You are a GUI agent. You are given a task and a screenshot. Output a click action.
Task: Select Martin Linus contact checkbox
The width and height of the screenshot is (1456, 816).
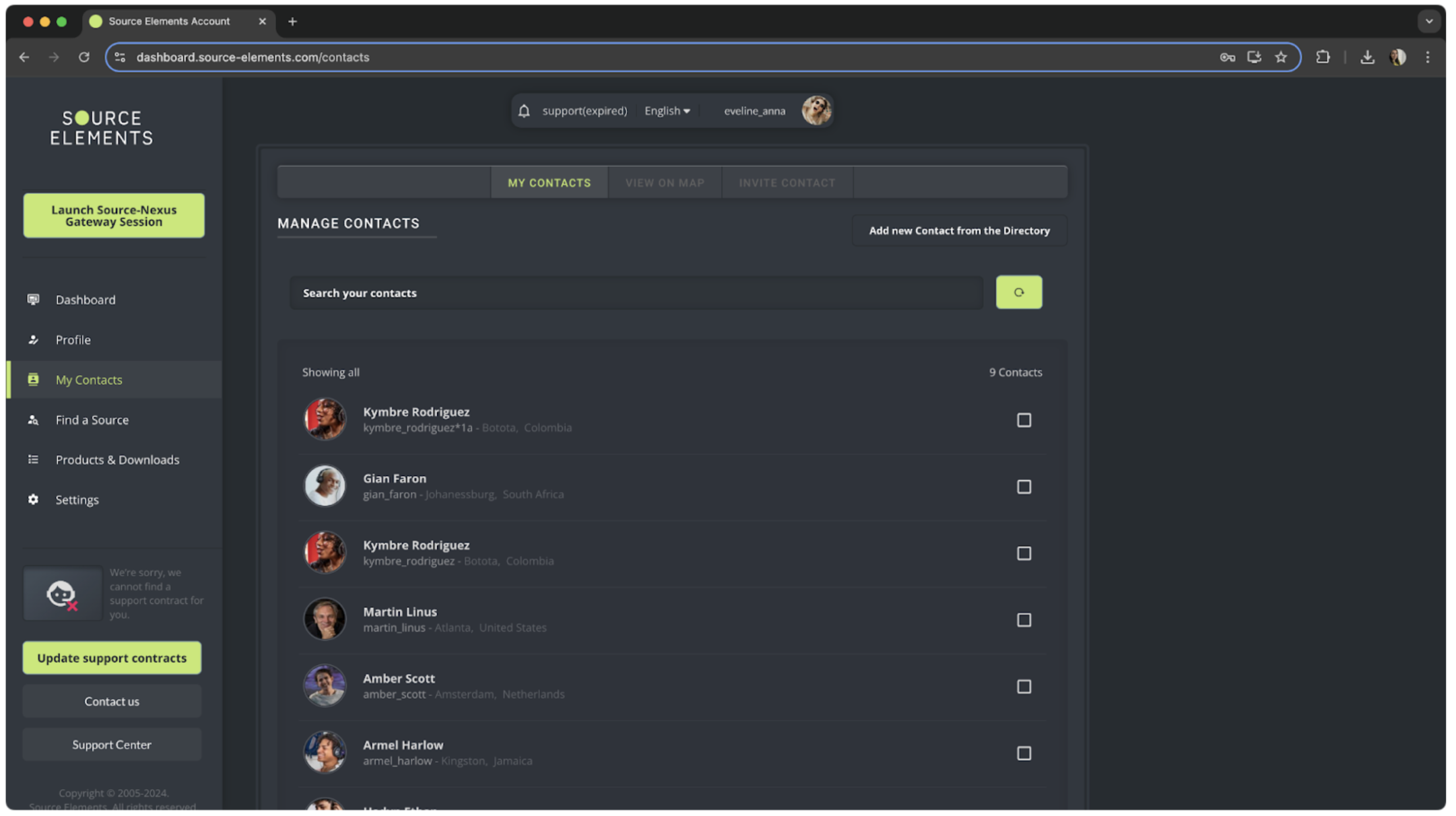(1023, 620)
